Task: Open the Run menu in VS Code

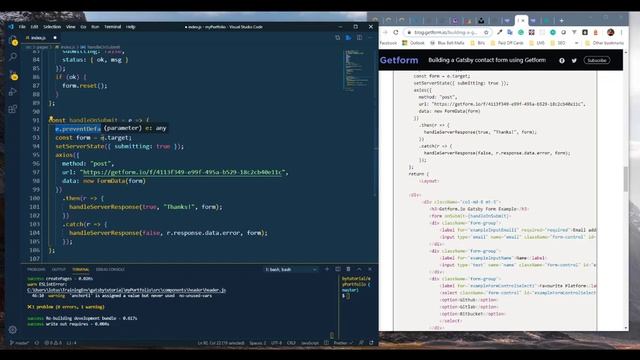Action: click(95, 27)
